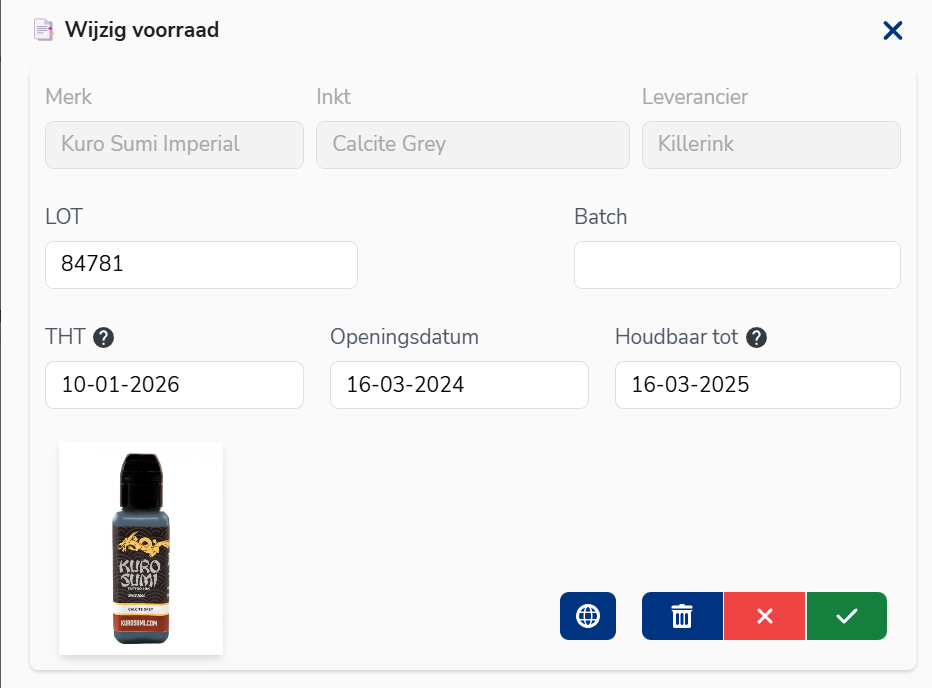932x688 pixels.
Task: Confirm changes with the green checkmark button
Action: click(x=847, y=616)
